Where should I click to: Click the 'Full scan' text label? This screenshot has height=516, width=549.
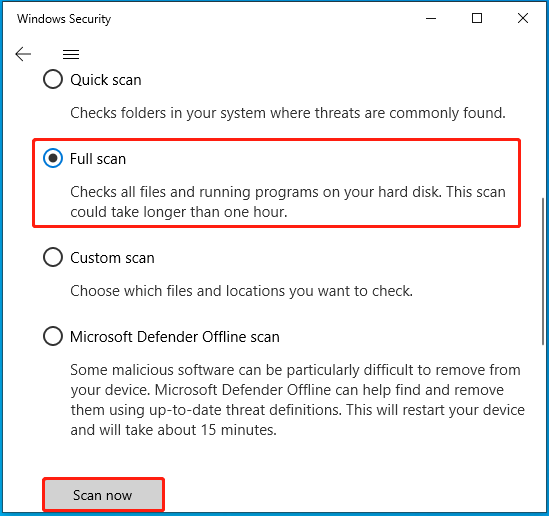pyautogui.click(x=98, y=159)
